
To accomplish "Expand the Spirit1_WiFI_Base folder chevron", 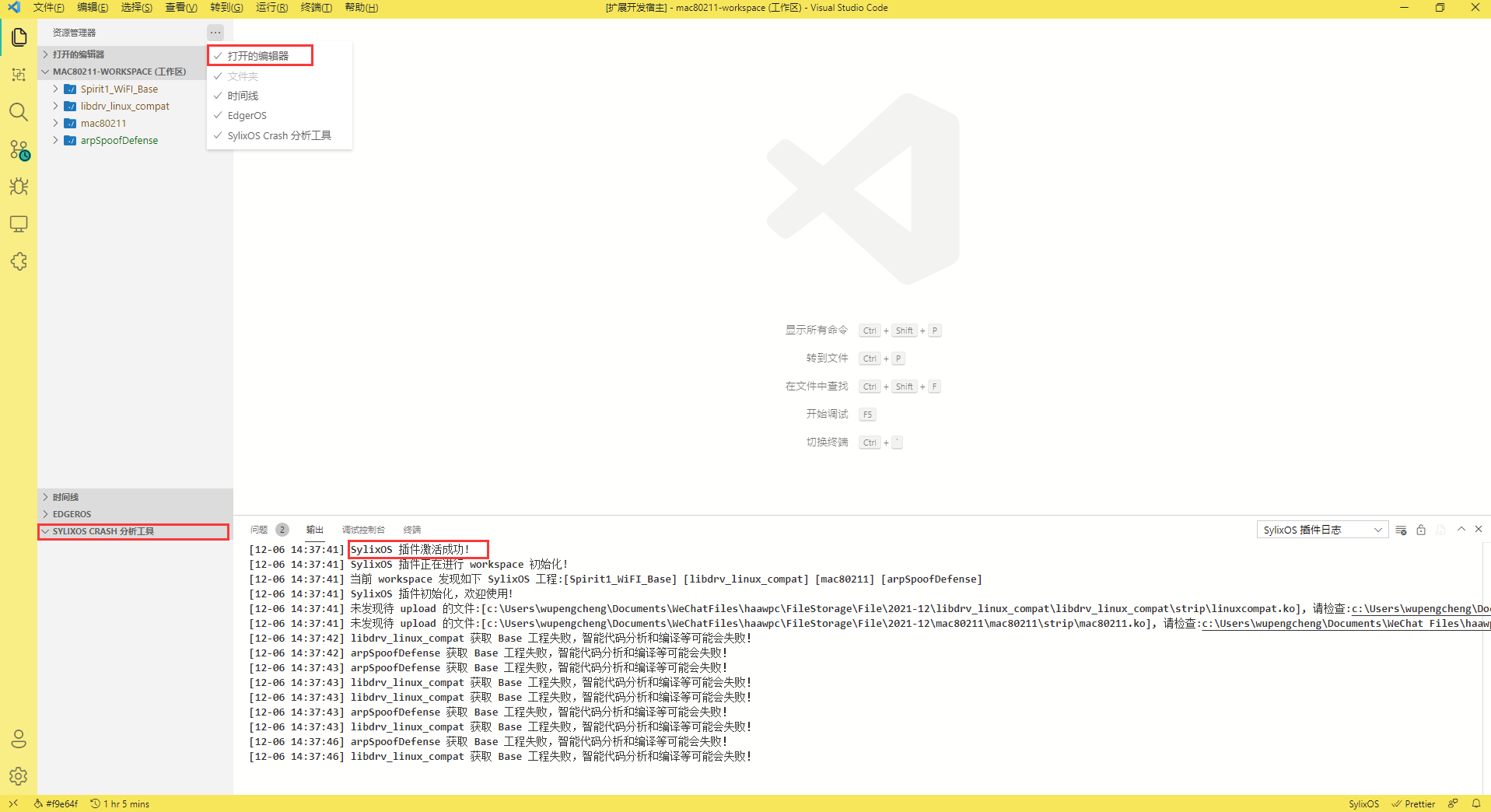I will point(55,89).
